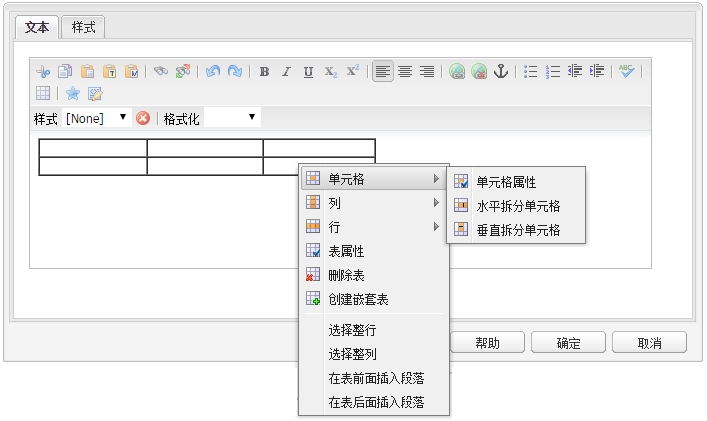Apply superscript formatting

pyautogui.click(x=353, y=71)
